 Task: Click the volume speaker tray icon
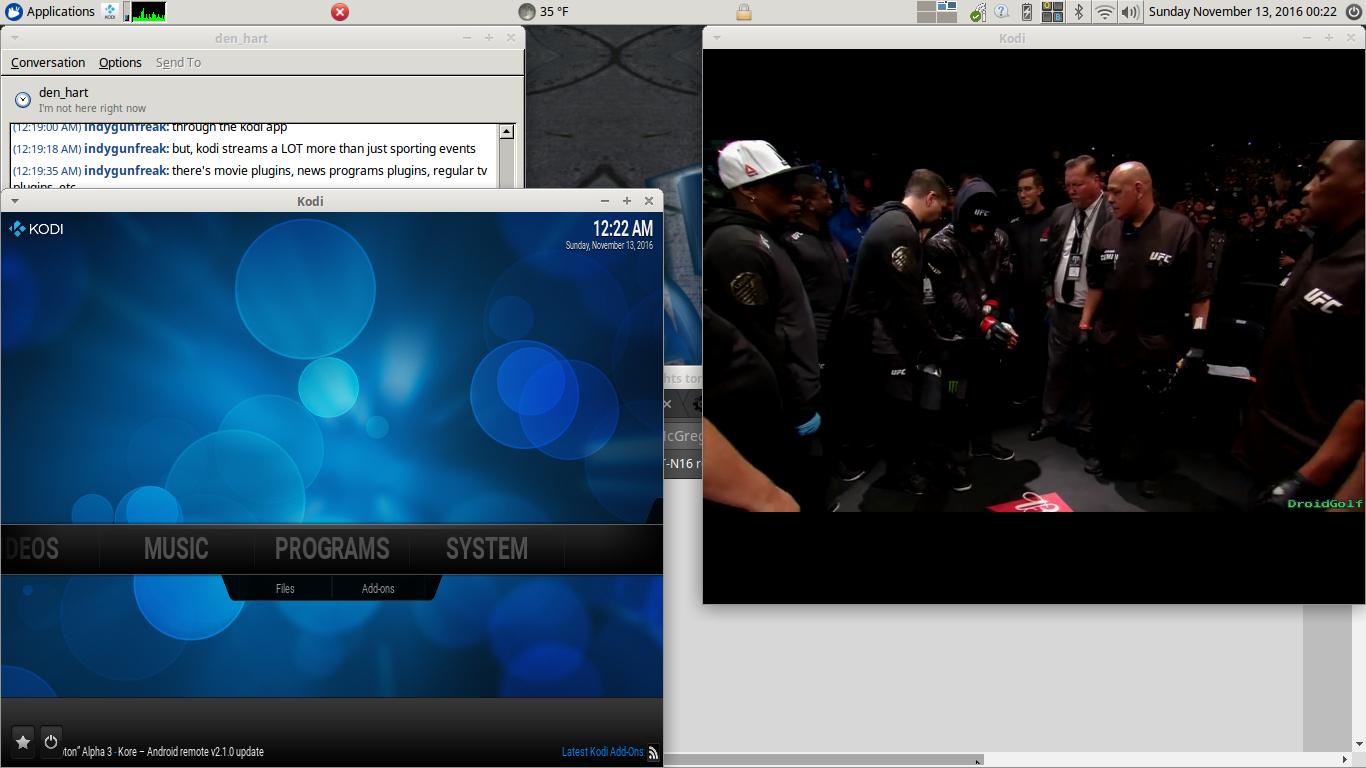pyautogui.click(x=1130, y=12)
